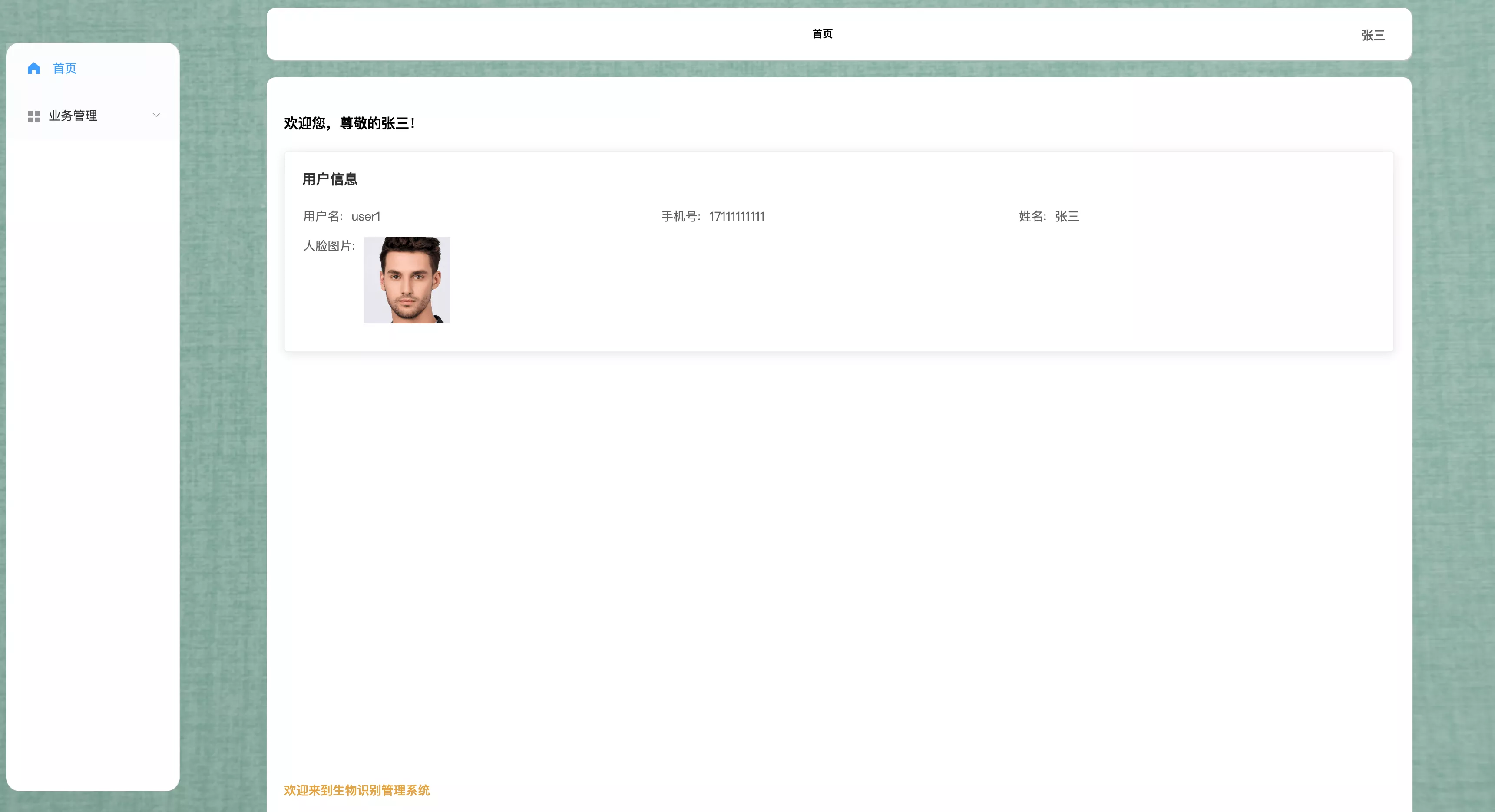Click the 人脸图片 label
The width and height of the screenshot is (1495, 812).
click(x=328, y=246)
